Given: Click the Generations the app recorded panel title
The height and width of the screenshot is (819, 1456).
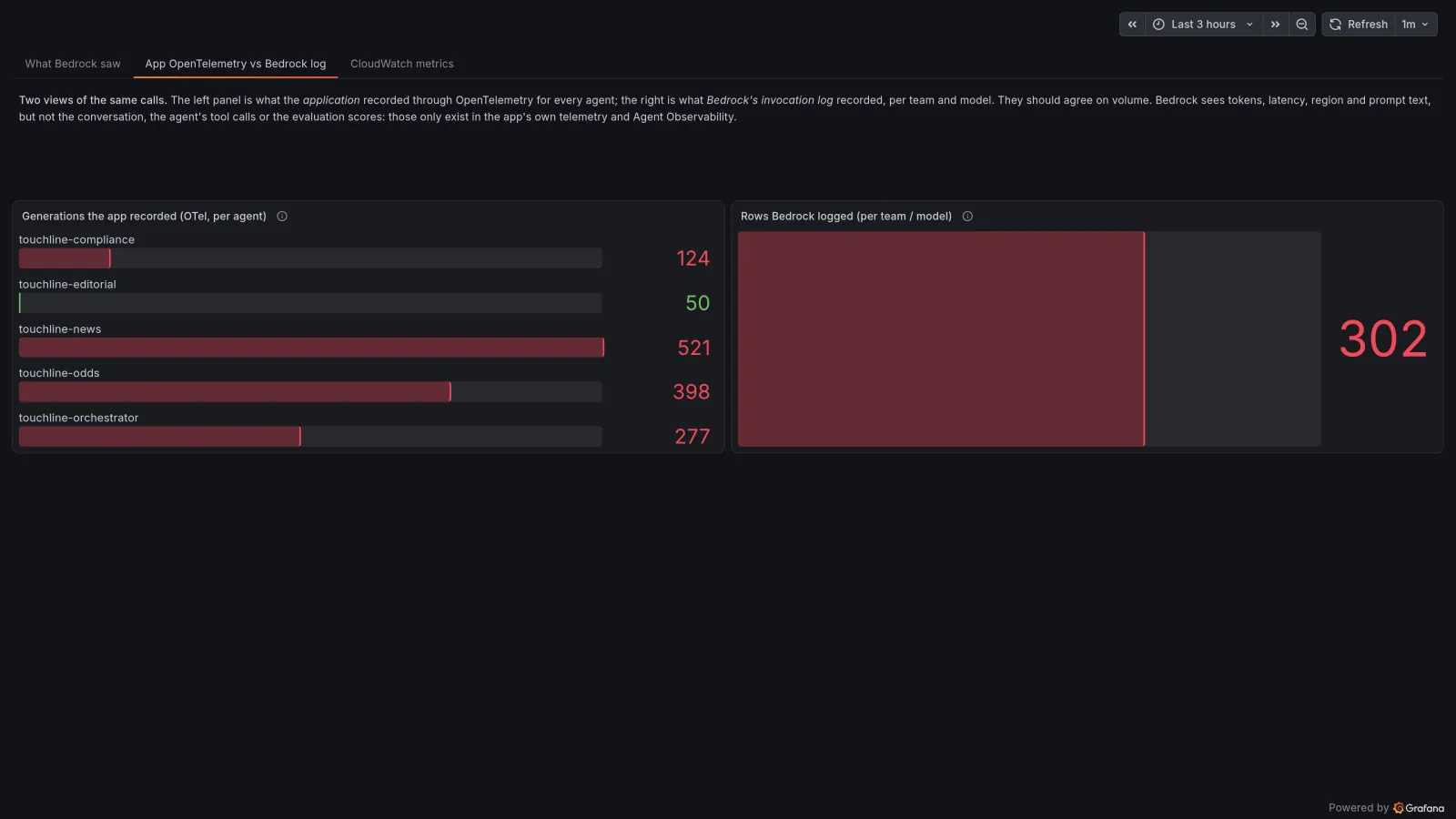Looking at the screenshot, I should 144,217.
